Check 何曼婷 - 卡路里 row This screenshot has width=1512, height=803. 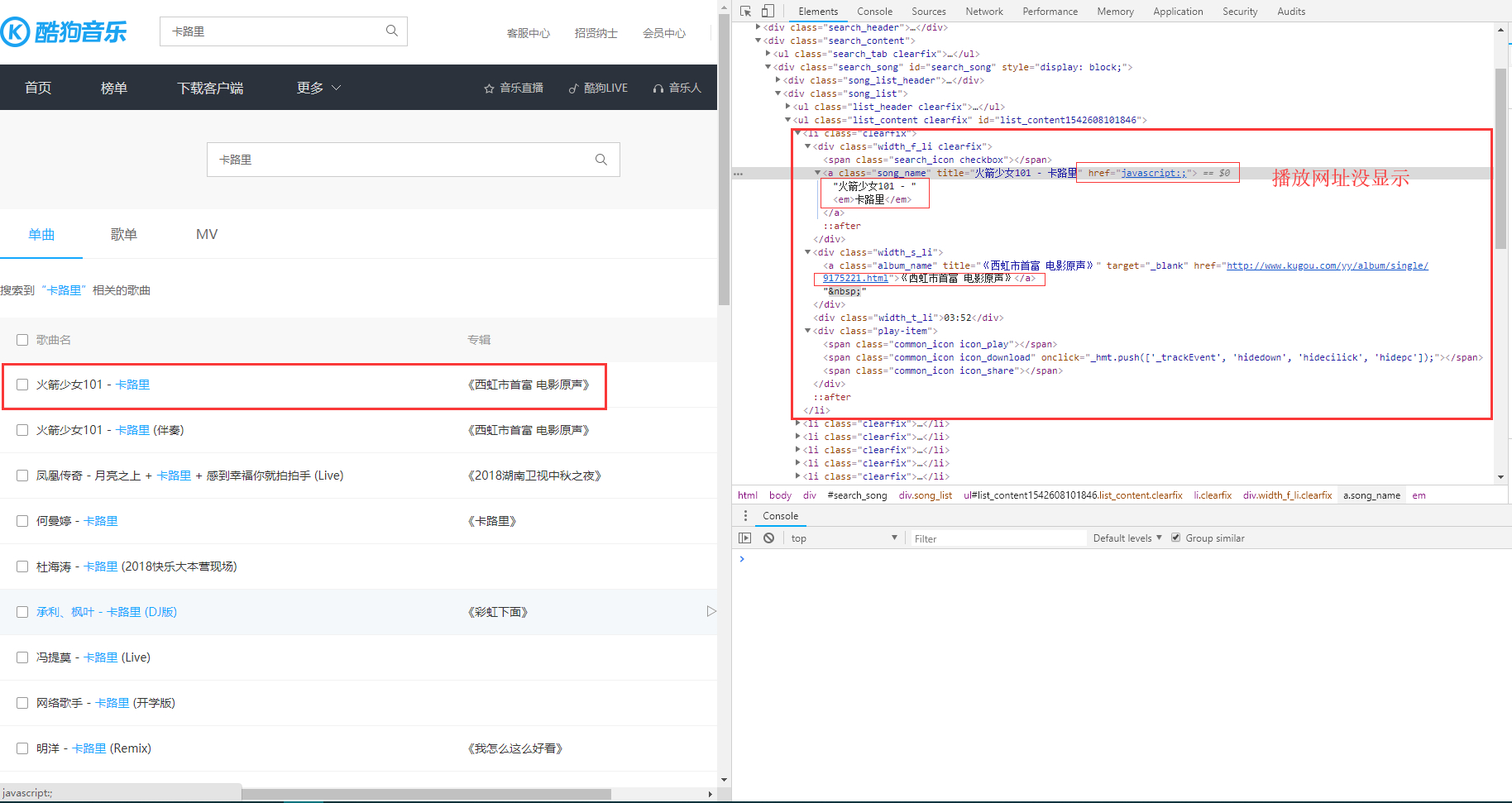tap(22, 521)
